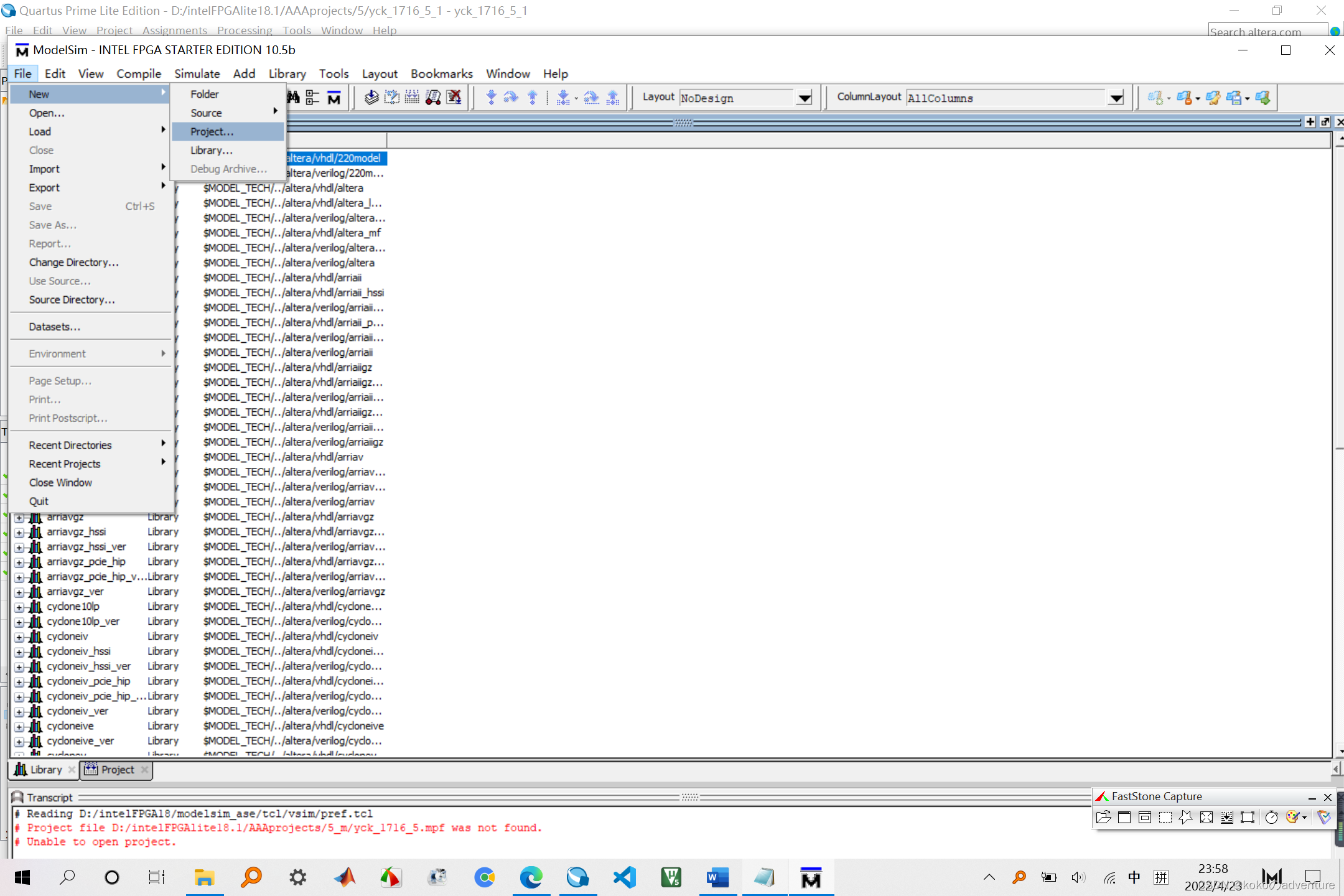Click the Step Over Current curved icon
This screenshot has width=1344, height=896.
[x=591, y=98]
